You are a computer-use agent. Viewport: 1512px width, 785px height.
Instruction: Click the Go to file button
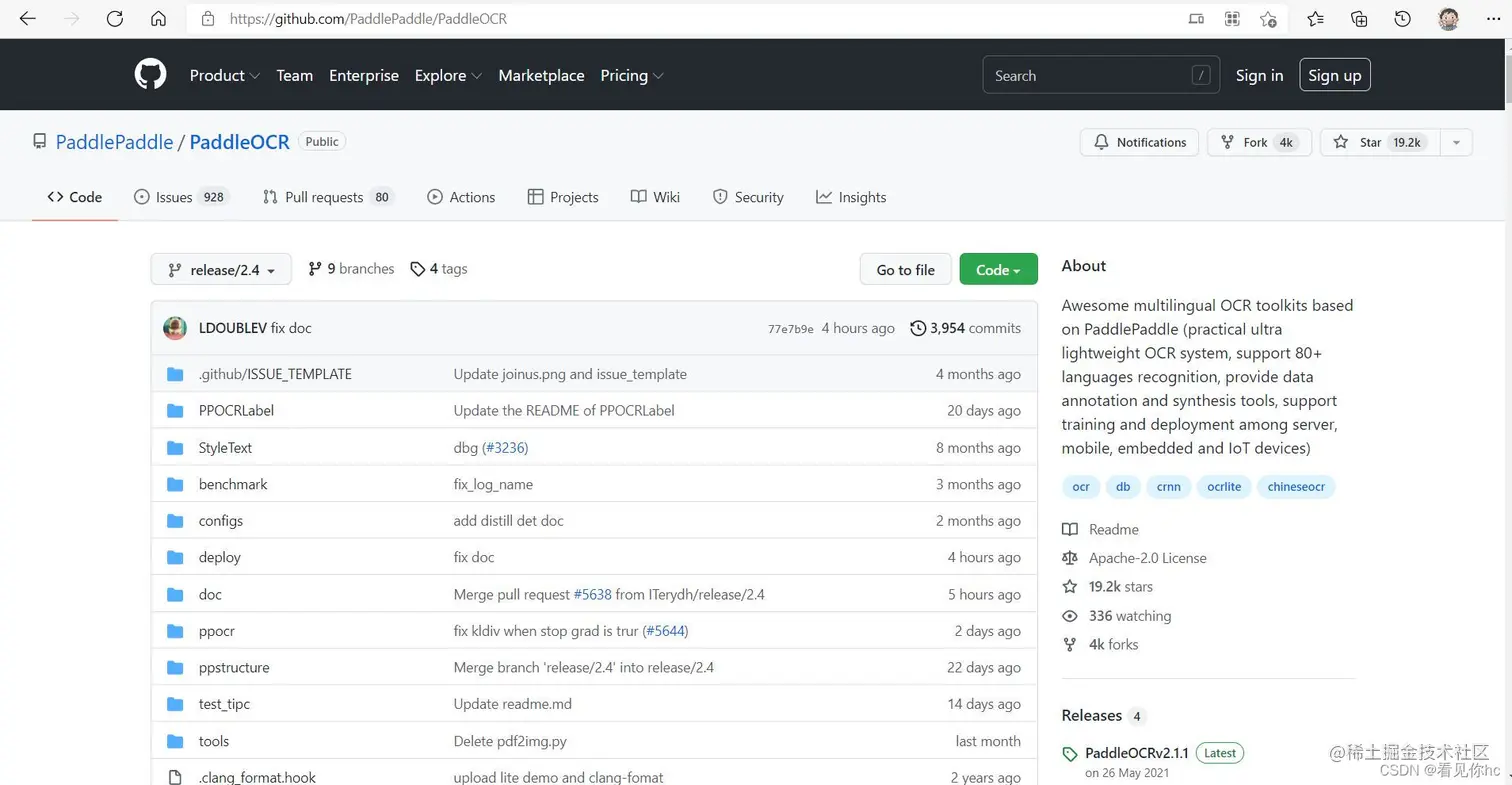906,269
